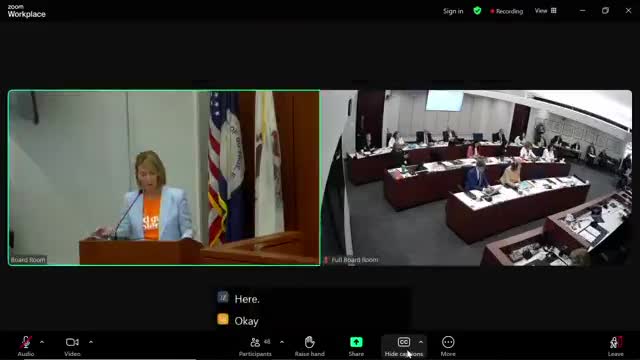
Task: Click the 'Here.' caption line
Action: click(x=247, y=299)
